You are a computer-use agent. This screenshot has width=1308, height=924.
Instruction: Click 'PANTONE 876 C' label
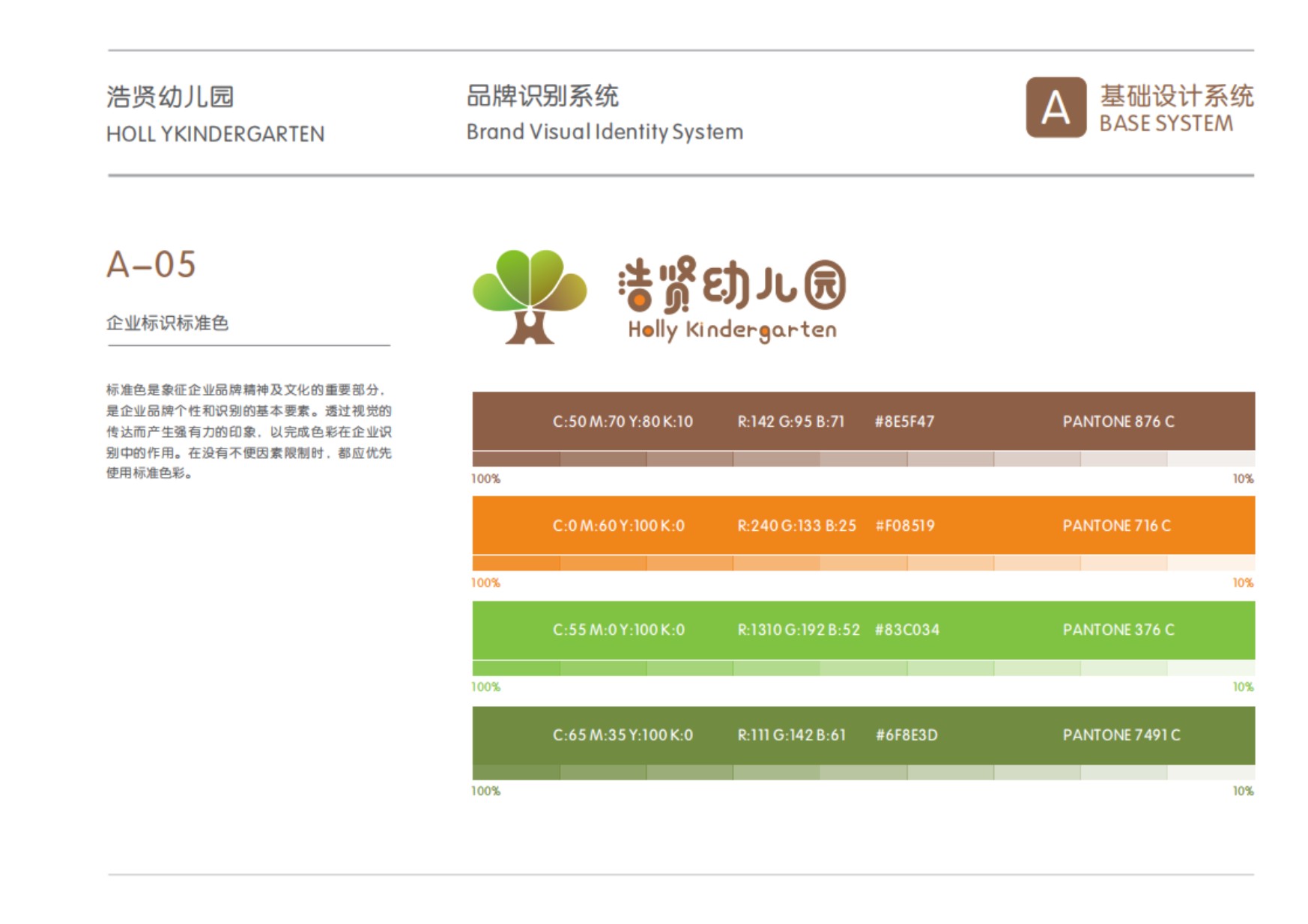click(1118, 422)
